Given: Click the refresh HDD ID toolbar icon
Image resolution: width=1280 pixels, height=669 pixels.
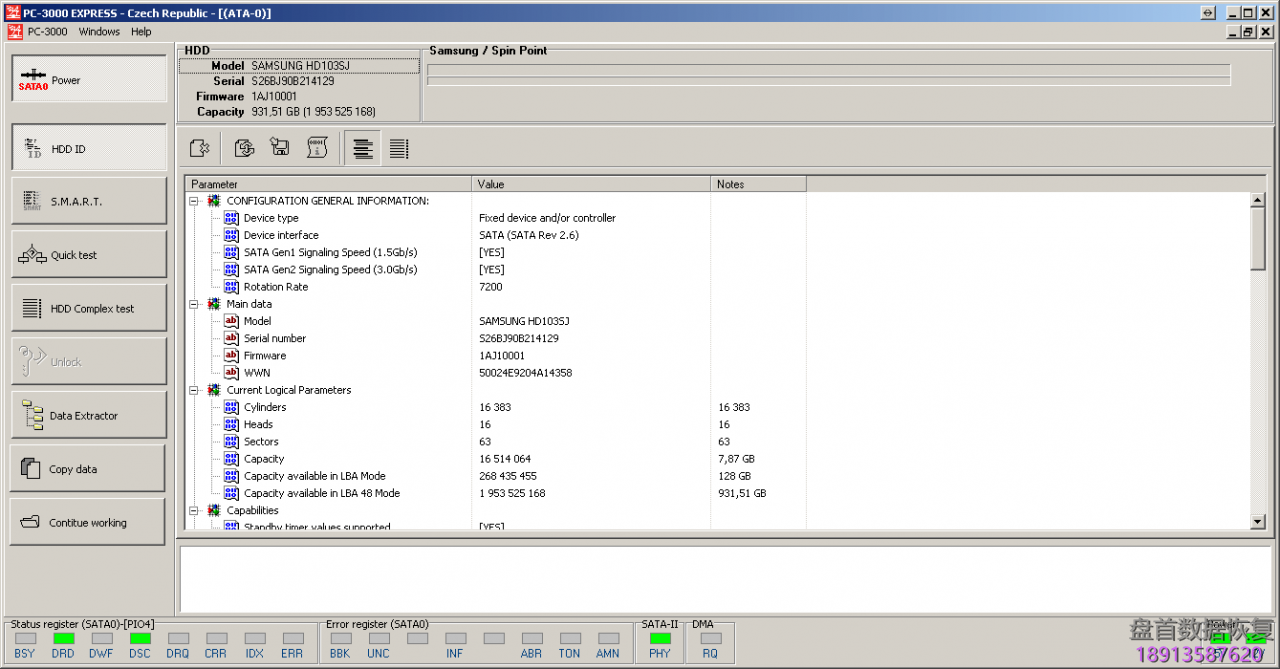Looking at the screenshot, I should (x=244, y=149).
